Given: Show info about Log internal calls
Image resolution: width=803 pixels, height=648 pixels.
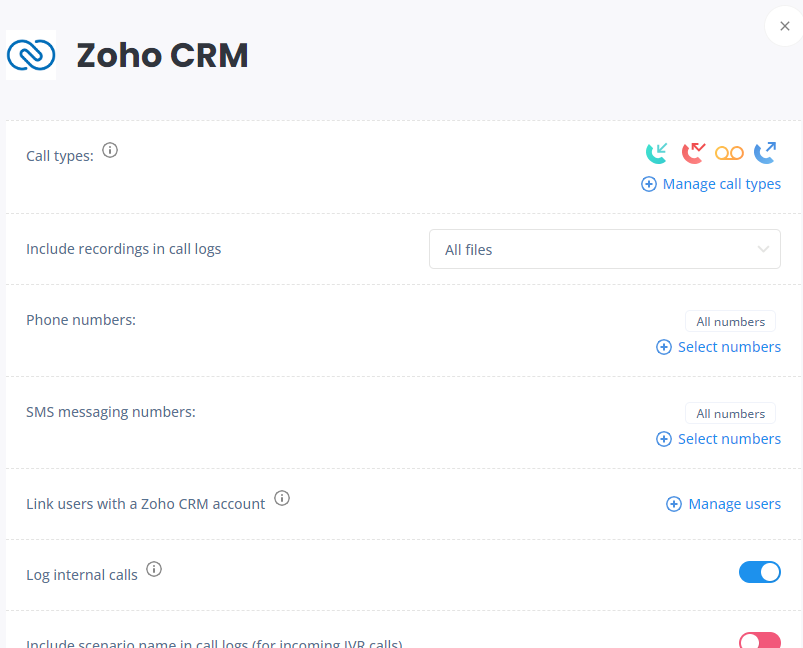Looking at the screenshot, I should [154, 569].
